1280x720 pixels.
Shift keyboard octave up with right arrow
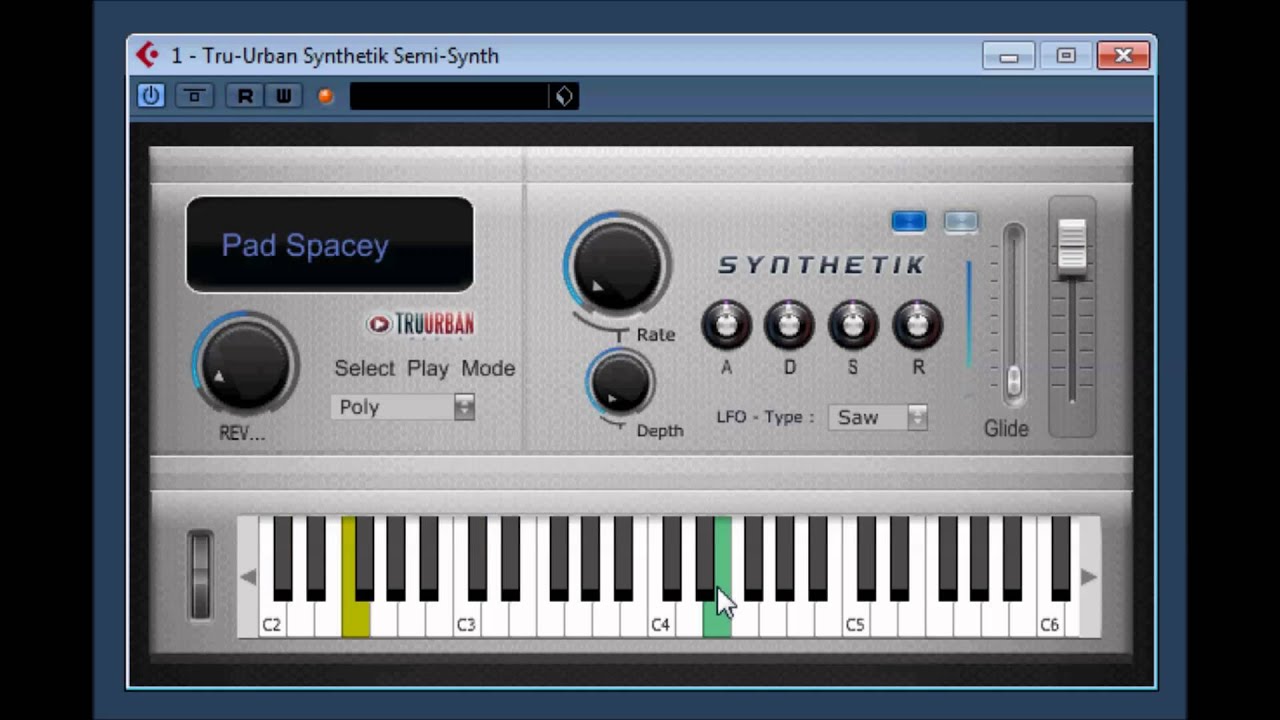tap(1089, 577)
